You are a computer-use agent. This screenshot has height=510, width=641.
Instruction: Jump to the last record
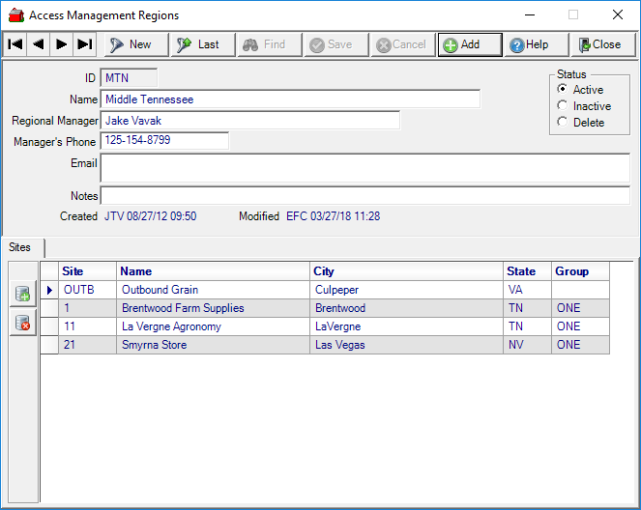(x=85, y=44)
